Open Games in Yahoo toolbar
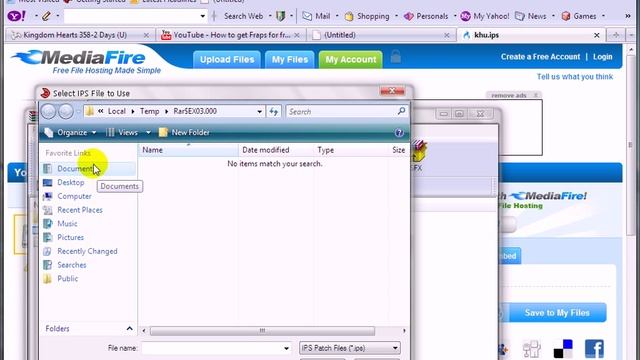The image size is (640, 360). (x=580, y=16)
